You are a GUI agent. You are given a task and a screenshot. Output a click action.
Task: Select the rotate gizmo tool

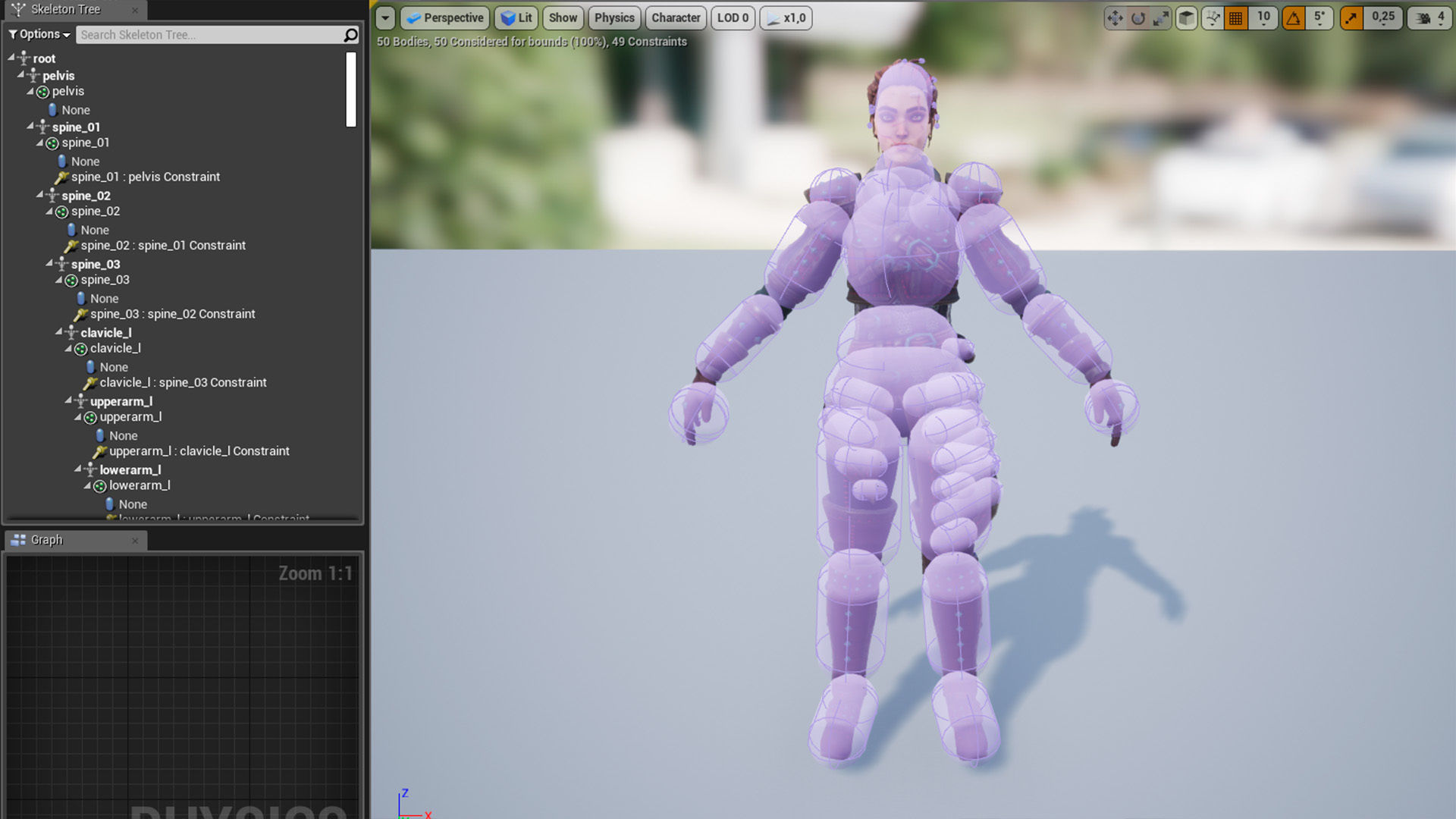pyautogui.click(x=1138, y=18)
